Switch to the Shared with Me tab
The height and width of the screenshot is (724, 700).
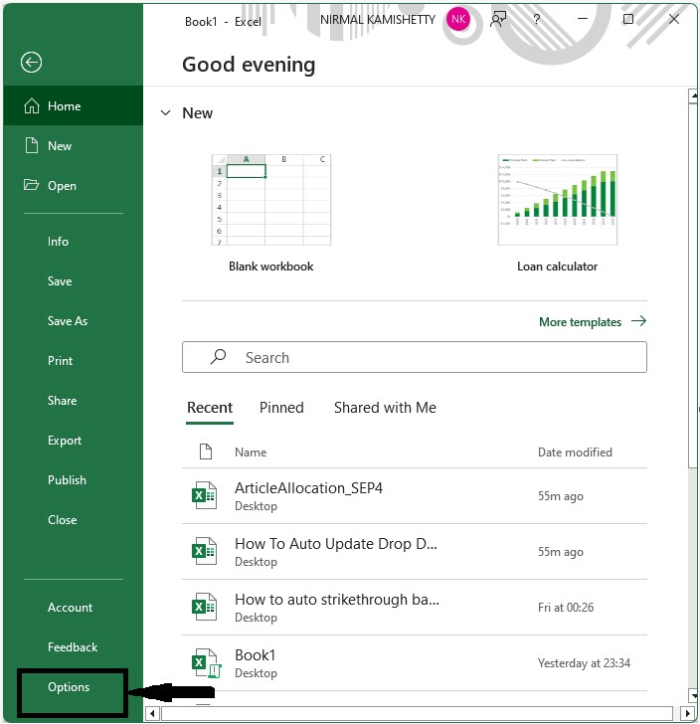pos(385,408)
